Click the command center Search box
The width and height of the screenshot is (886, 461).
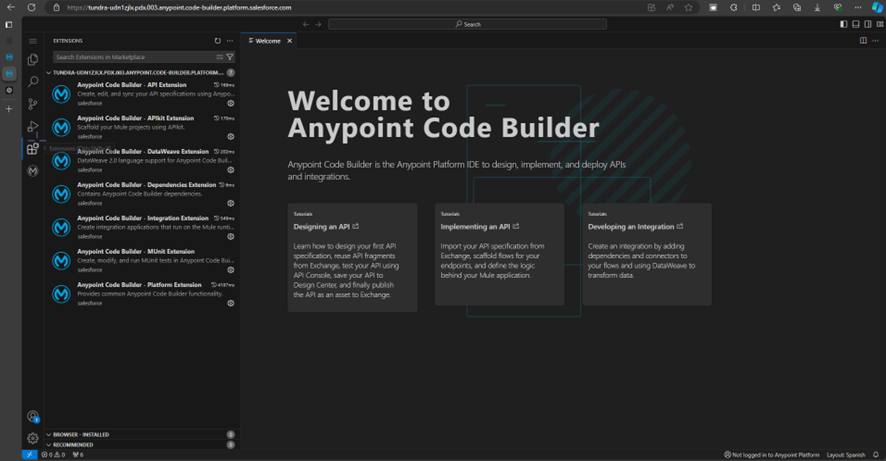tap(467, 24)
